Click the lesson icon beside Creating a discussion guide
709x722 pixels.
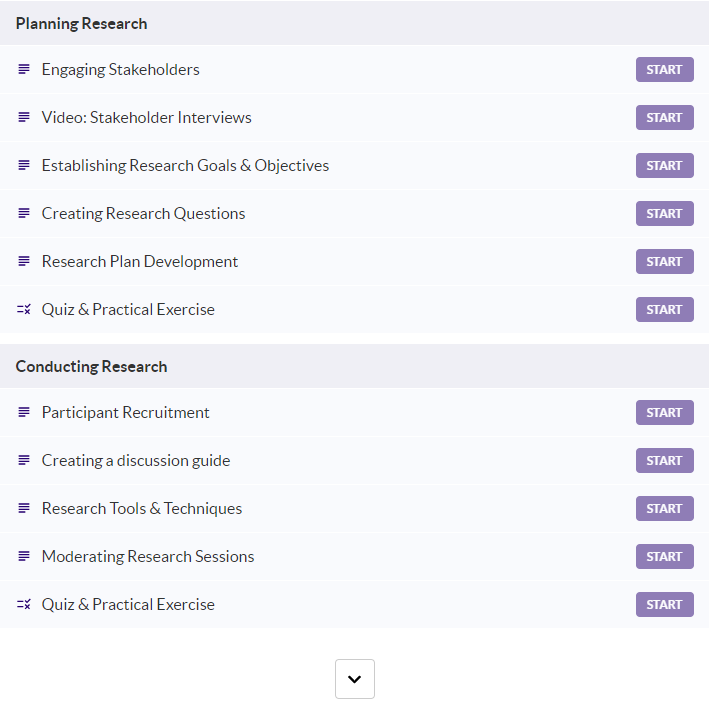(x=23, y=460)
